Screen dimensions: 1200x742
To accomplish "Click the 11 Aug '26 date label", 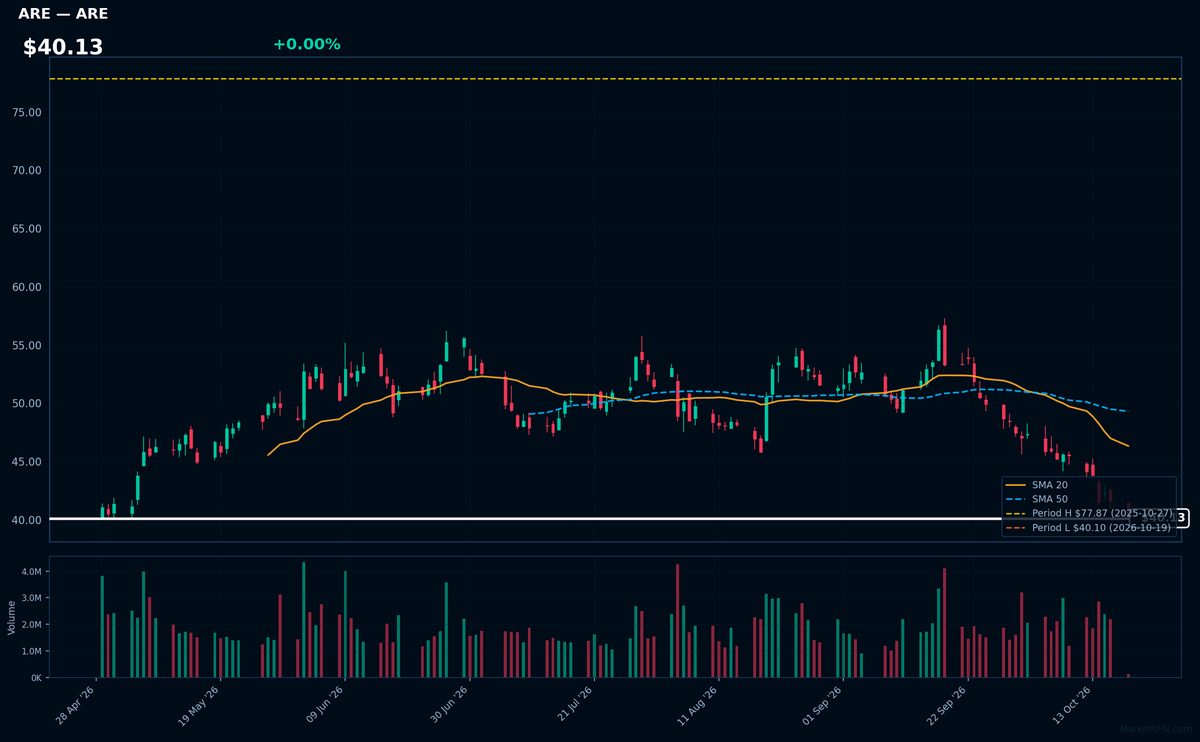I will (697, 705).
